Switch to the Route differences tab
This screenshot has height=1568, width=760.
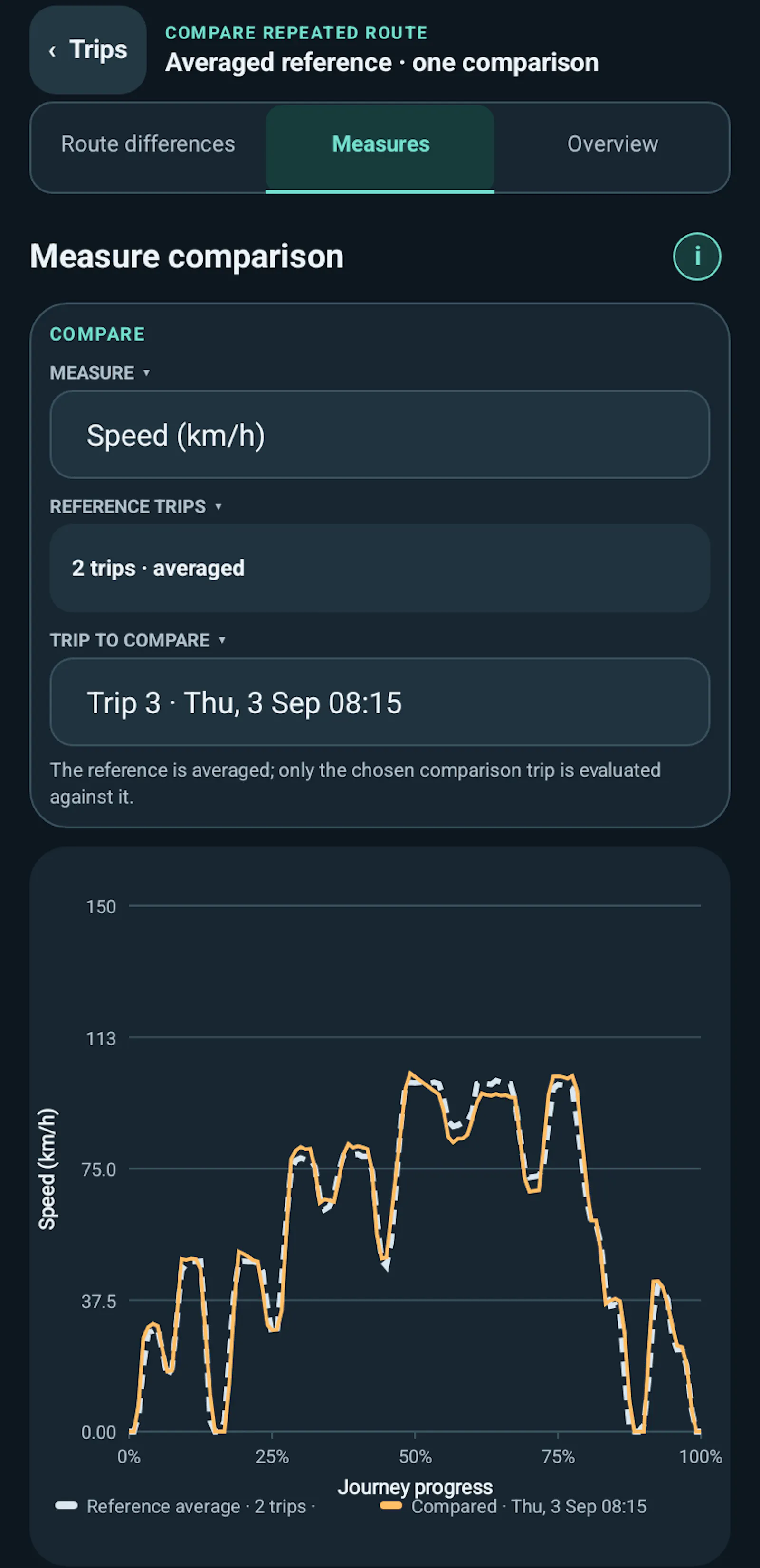click(x=148, y=144)
